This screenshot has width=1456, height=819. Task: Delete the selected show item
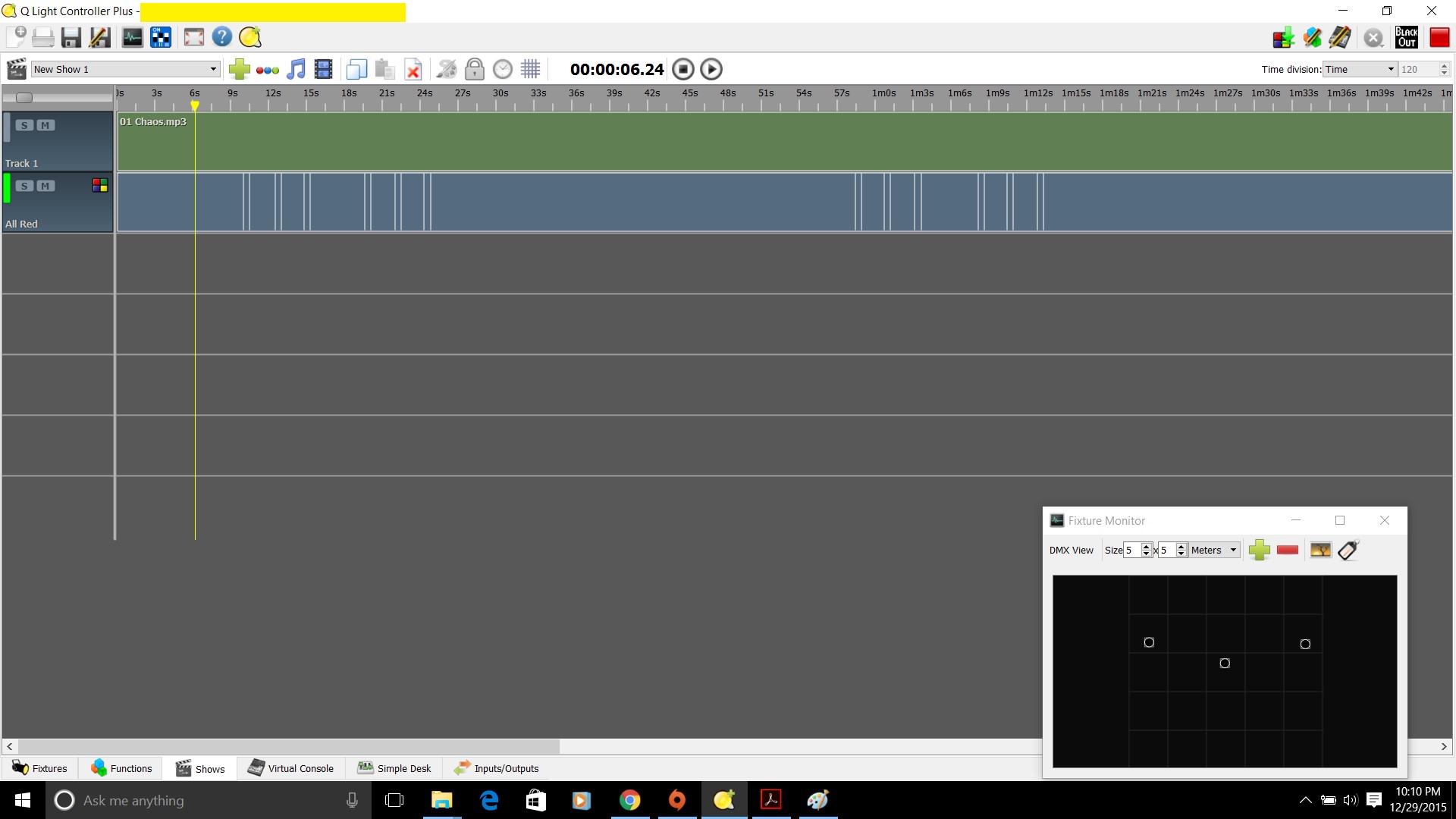coord(413,69)
